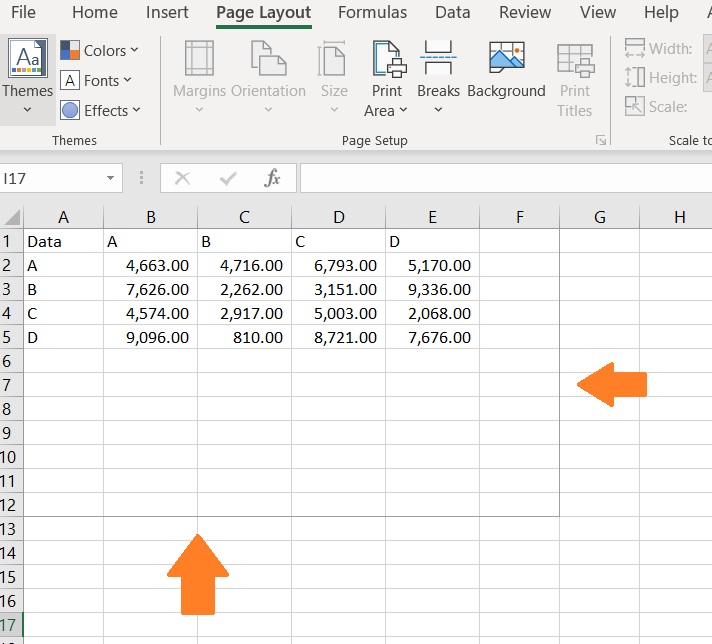Click the sheet Background picture icon
Image resolution: width=712 pixels, height=644 pixels.
506,57
